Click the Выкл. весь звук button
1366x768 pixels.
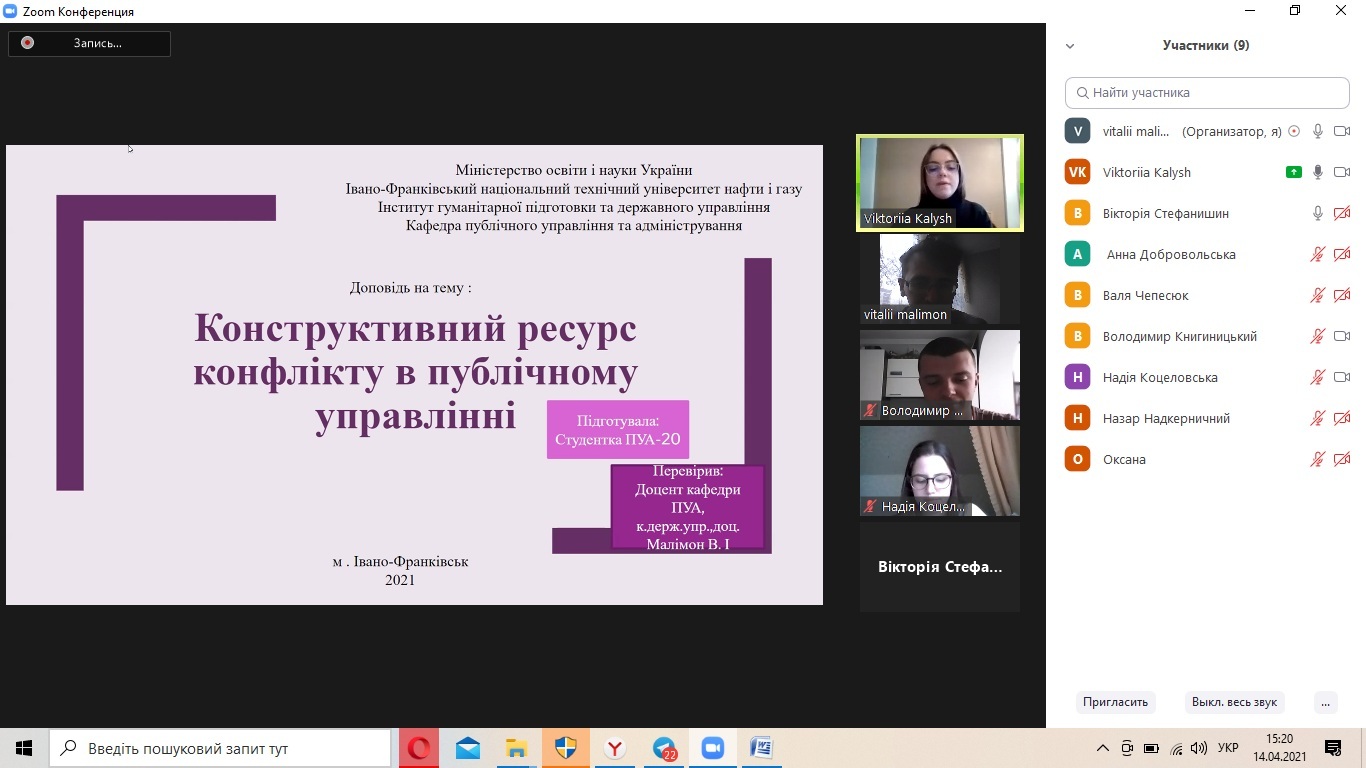(1234, 702)
